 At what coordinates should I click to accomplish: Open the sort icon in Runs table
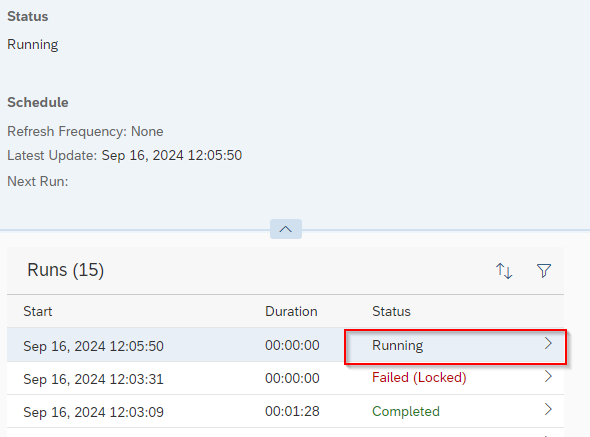pos(504,271)
